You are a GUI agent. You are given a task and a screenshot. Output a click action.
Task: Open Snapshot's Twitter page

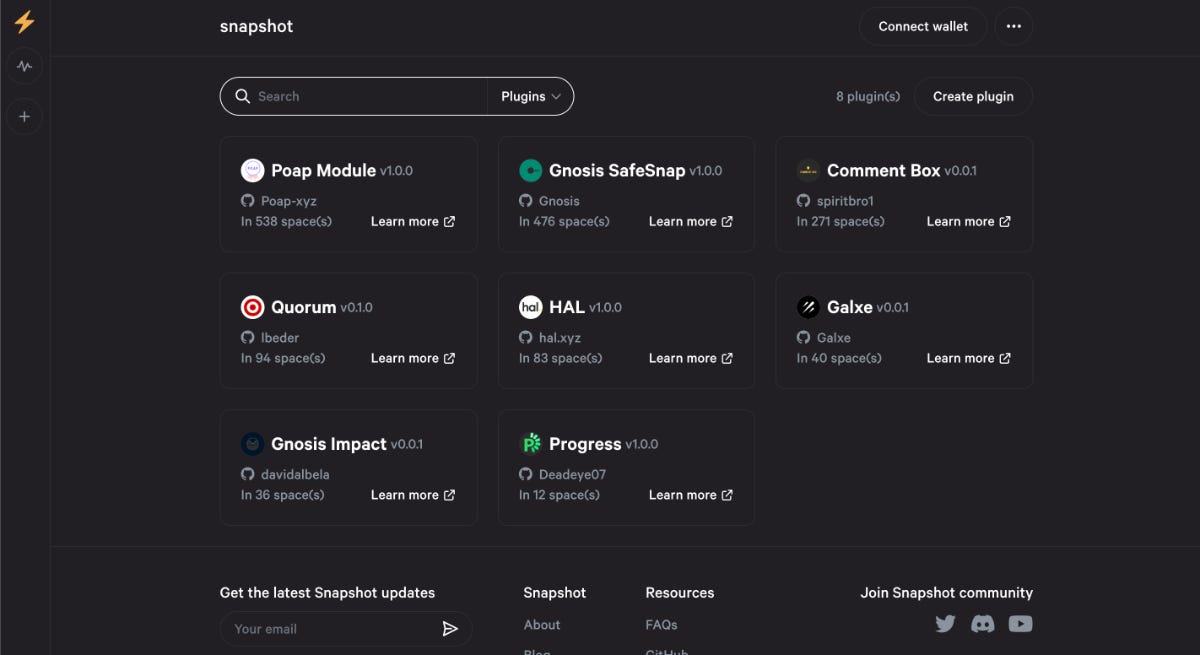(x=946, y=624)
